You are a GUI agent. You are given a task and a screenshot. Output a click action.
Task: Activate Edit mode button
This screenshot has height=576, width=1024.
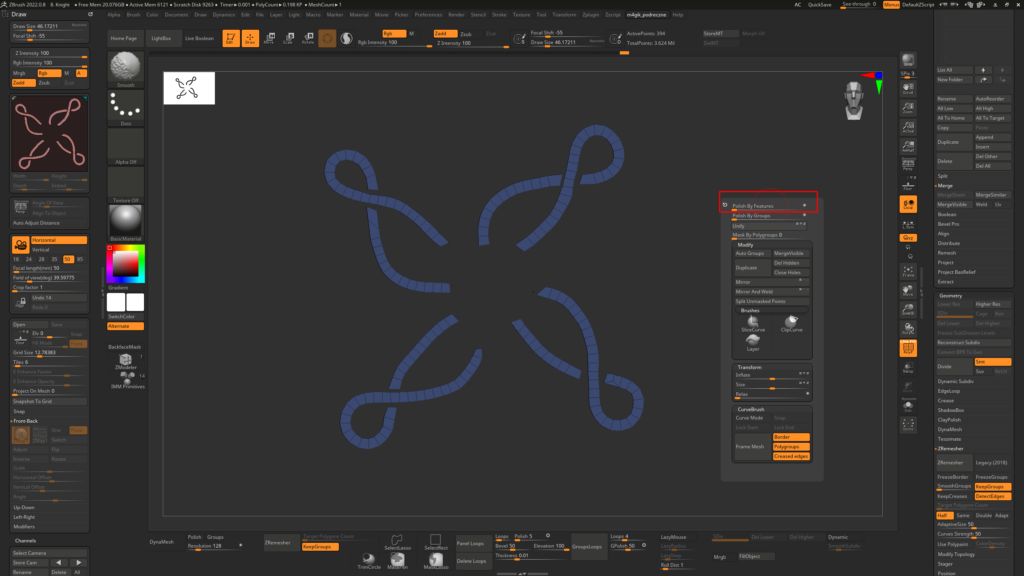tap(231, 39)
